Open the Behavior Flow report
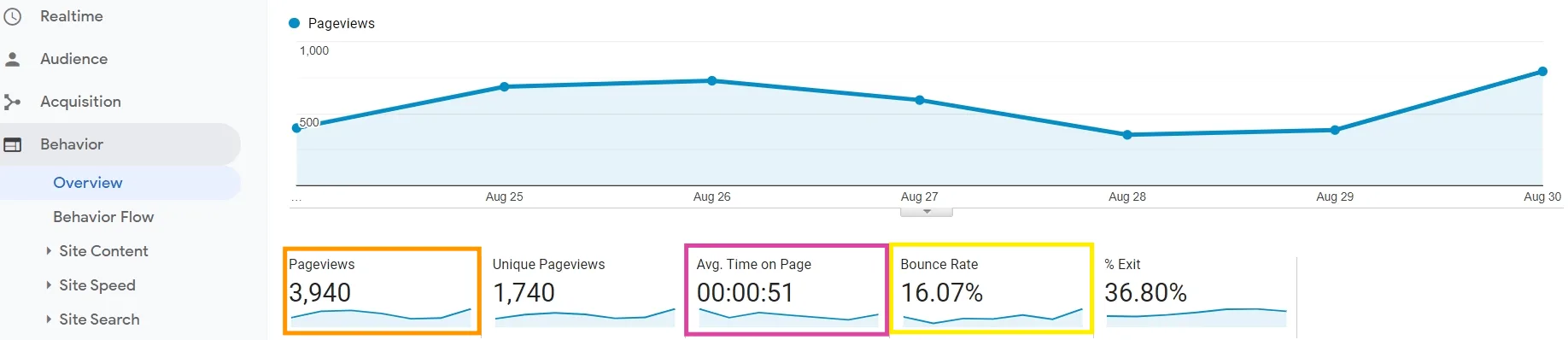1568x340 pixels. point(103,217)
